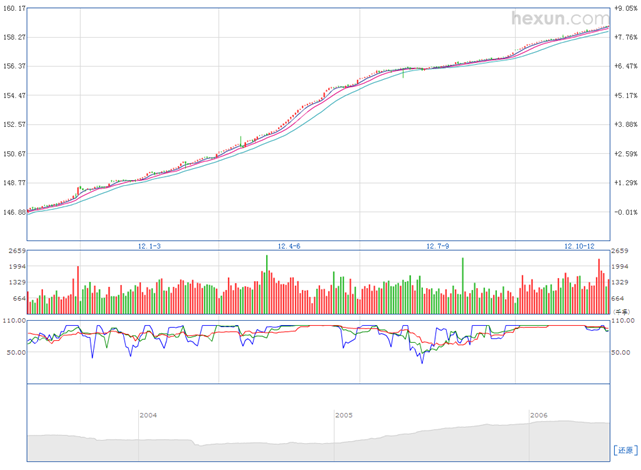This screenshot has width=641, height=470.
Task: Click the +9.05% right axis label
Action: (x=625, y=8)
